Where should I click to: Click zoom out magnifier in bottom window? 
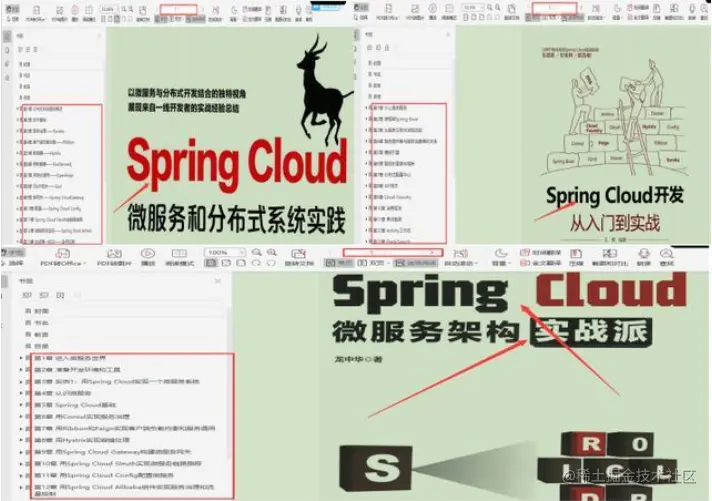(x=257, y=253)
